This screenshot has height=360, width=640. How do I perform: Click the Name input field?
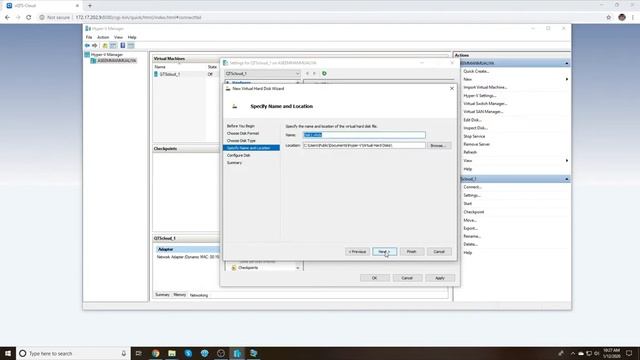(364, 135)
